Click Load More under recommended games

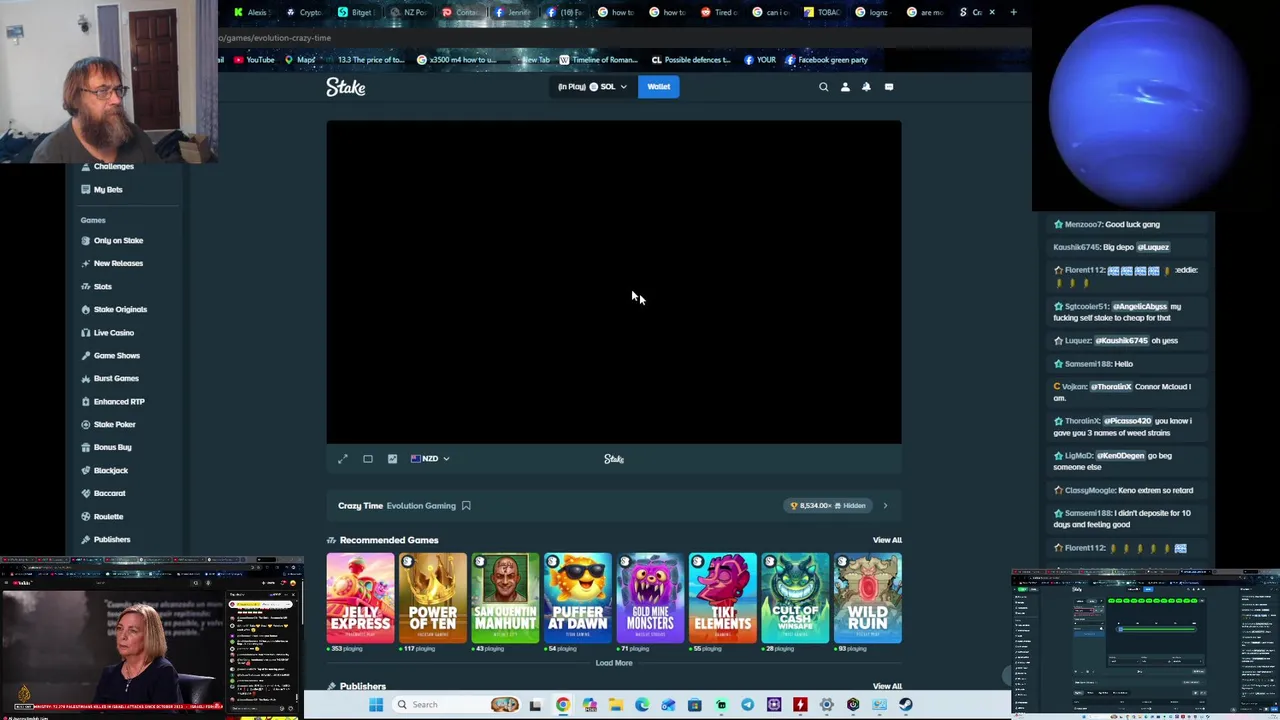point(614,663)
